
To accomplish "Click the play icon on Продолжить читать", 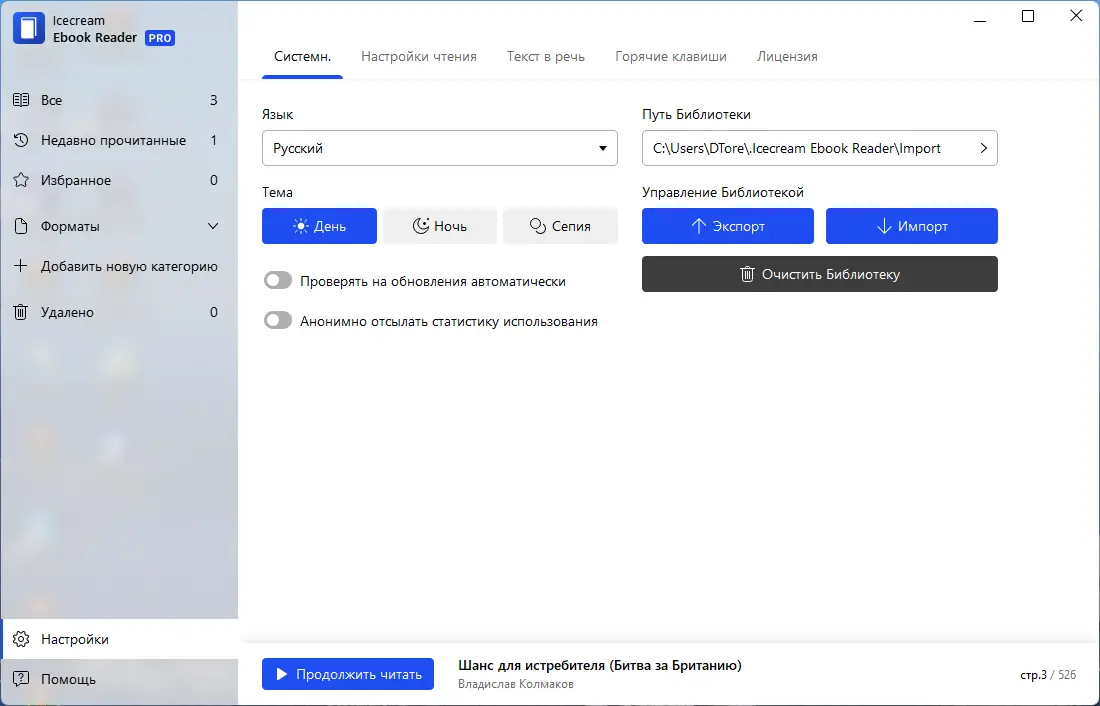I will 282,674.
